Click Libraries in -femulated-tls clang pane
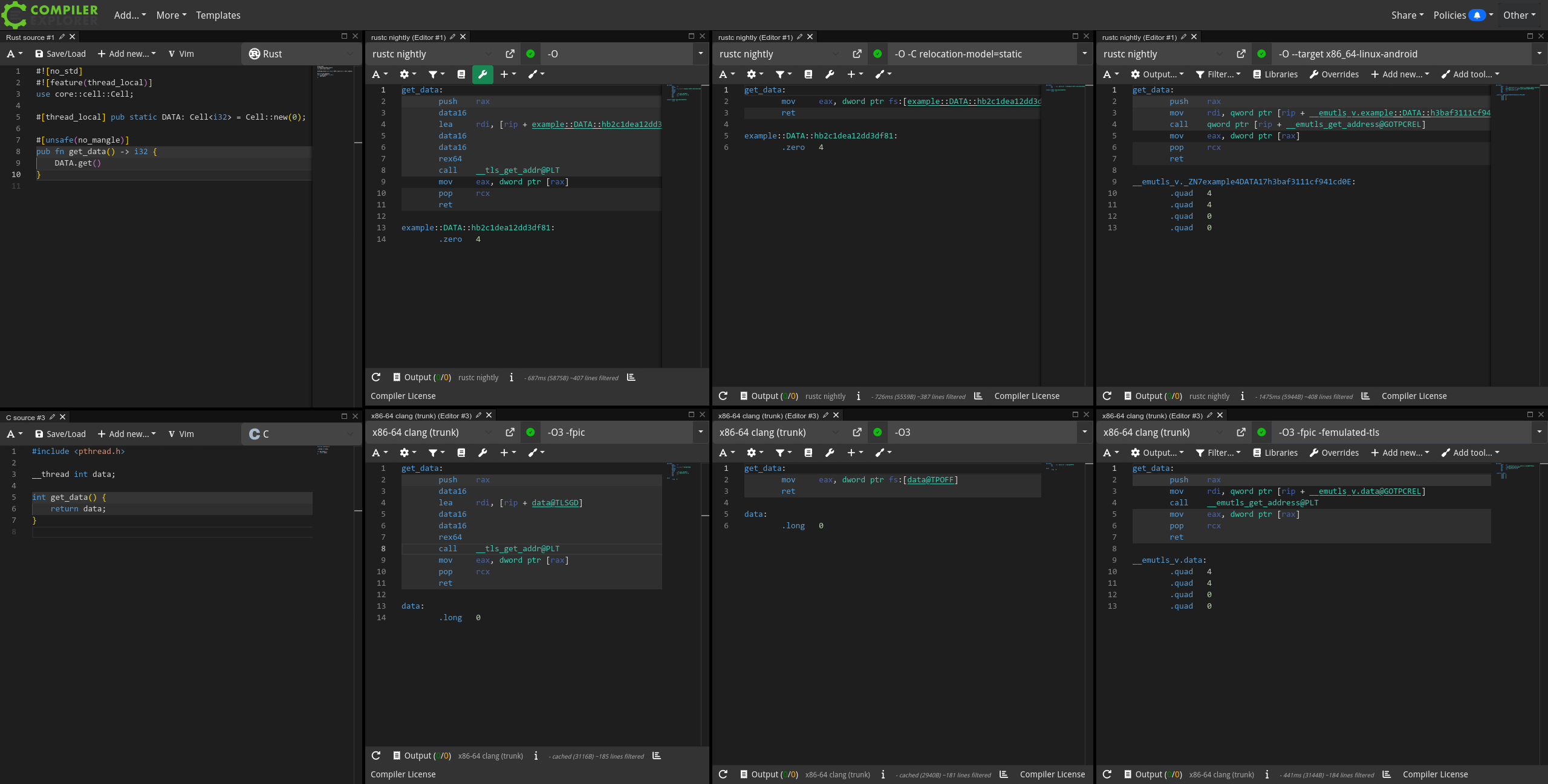The height and width of the screenshot is (784, 1548). (1275, 453)
